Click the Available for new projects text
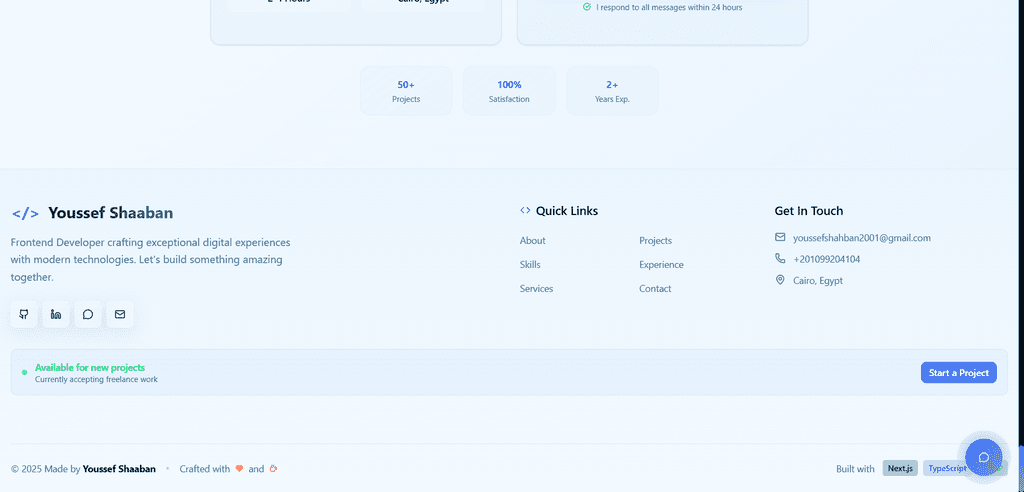This screenshot has width=1024, height=492. (89, 367)
